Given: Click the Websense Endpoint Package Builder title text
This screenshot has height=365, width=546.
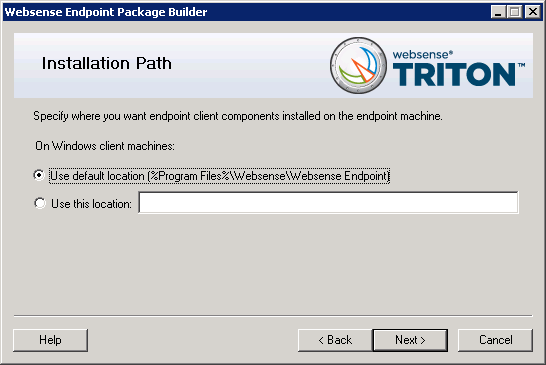Looking at the screenshot, I should pos(106,12).
